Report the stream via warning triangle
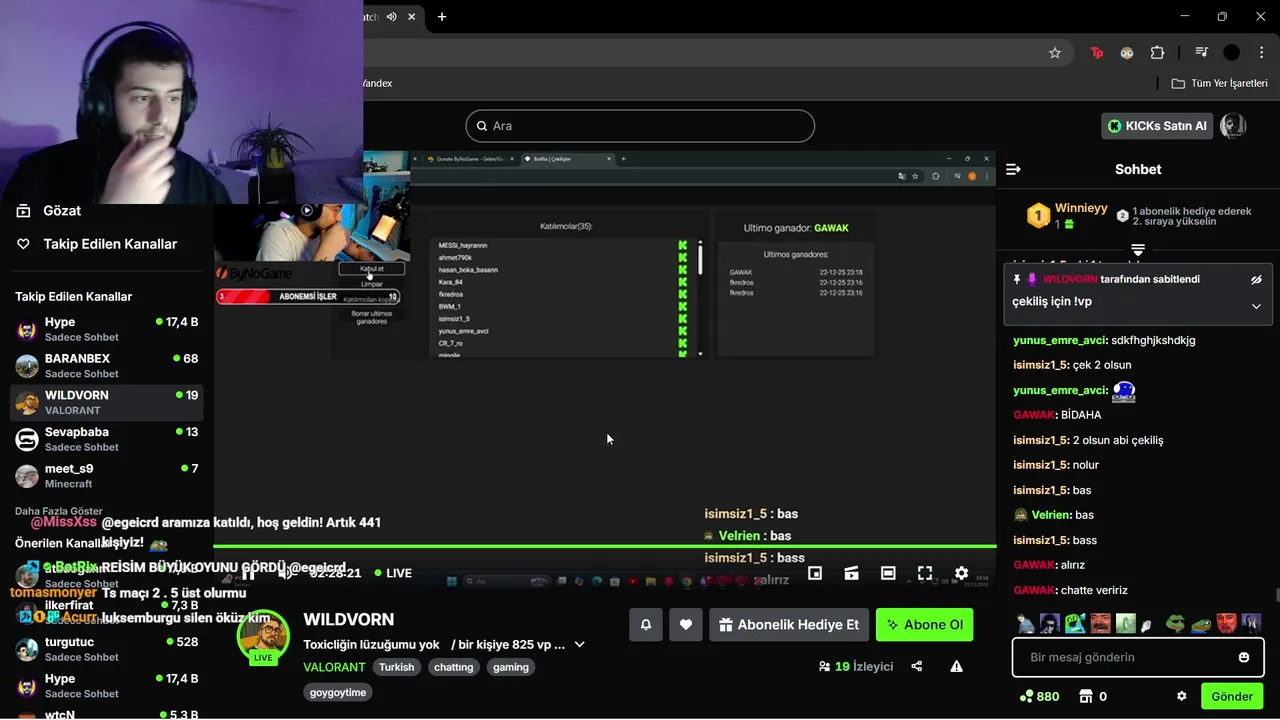 coord(956,666)
